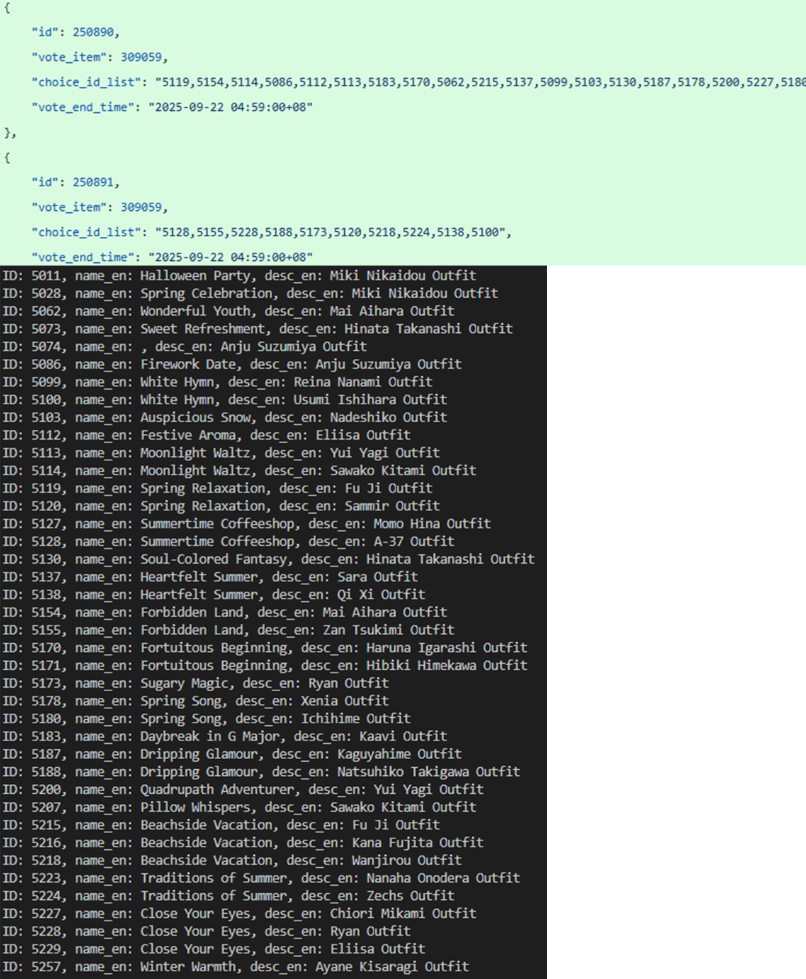
Task: Click the row for ID 5028 Spring Celebration
Action: click(x=250, y=293)
